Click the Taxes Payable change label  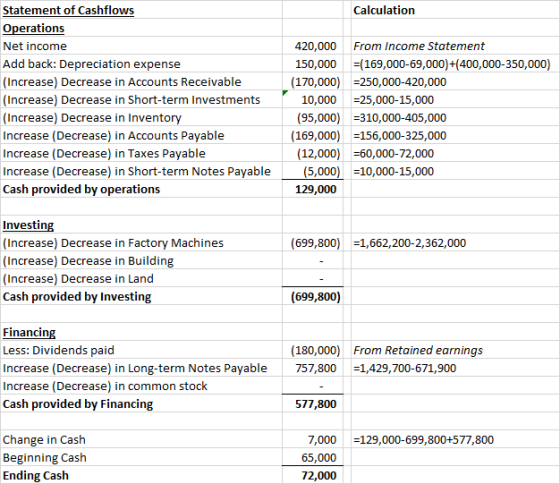(104, 154)
